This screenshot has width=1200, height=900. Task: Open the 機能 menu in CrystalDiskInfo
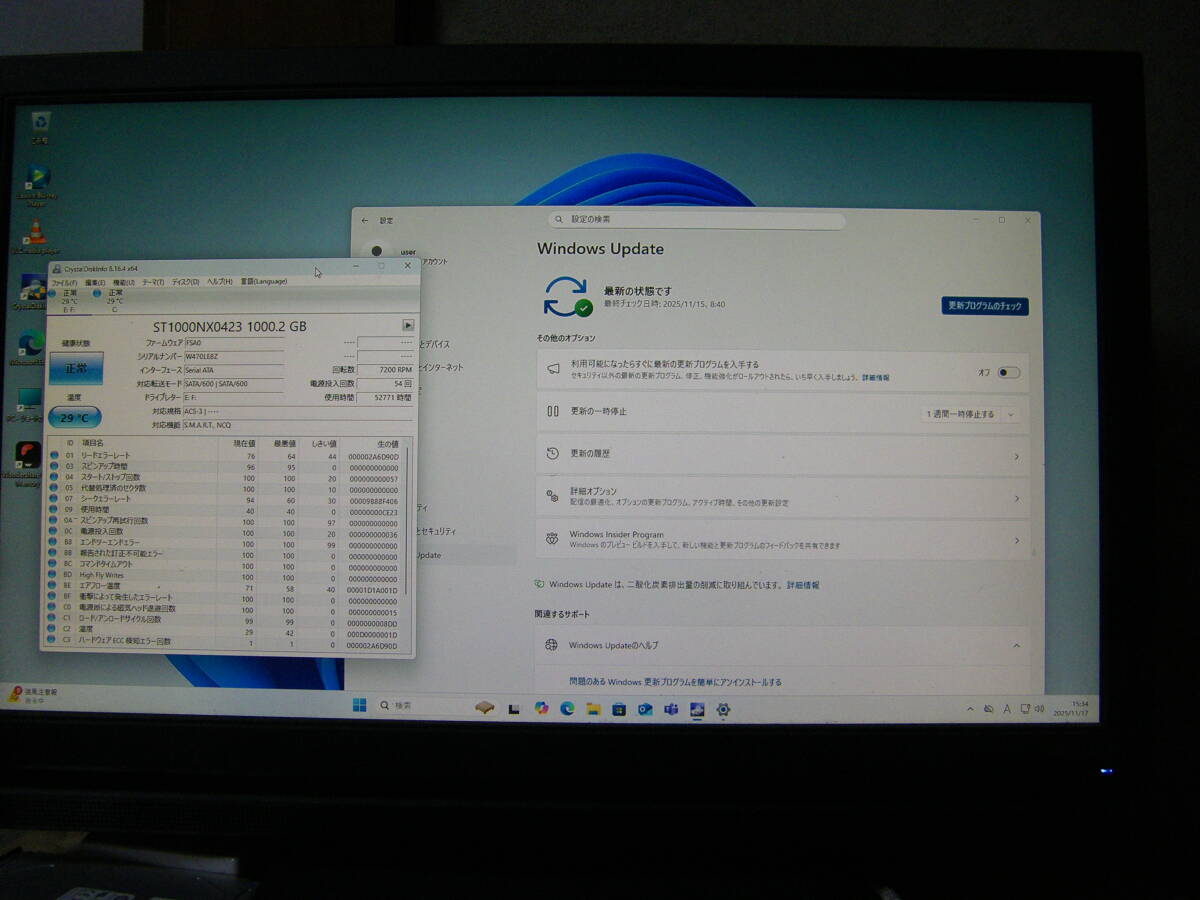[x=123, y=282]
